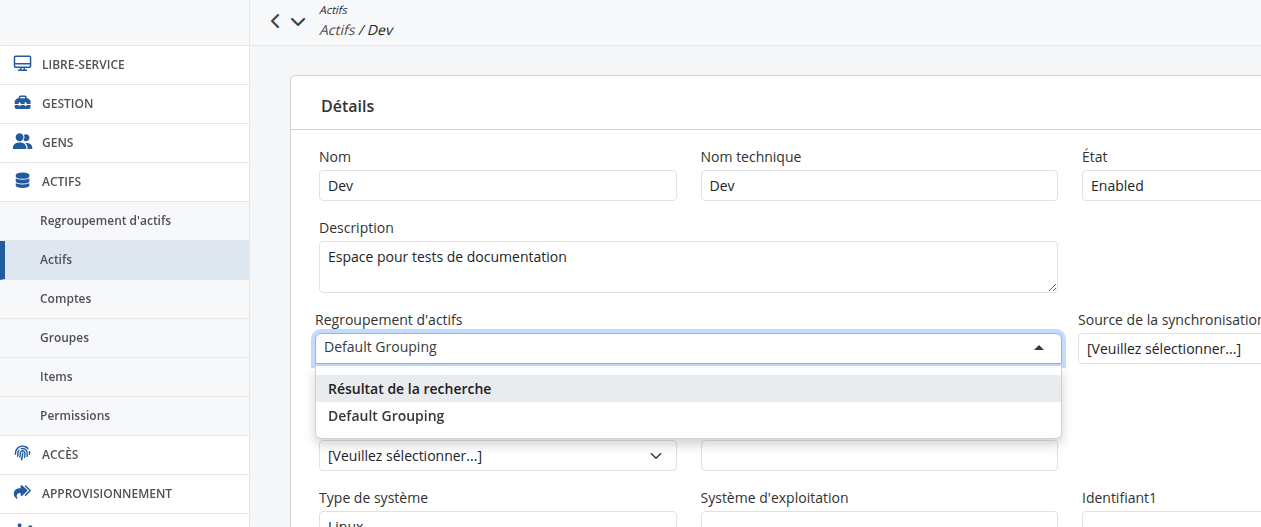Open history dropdown chevron beside back arrow
1261x527 pixels.
click(297, 21)
